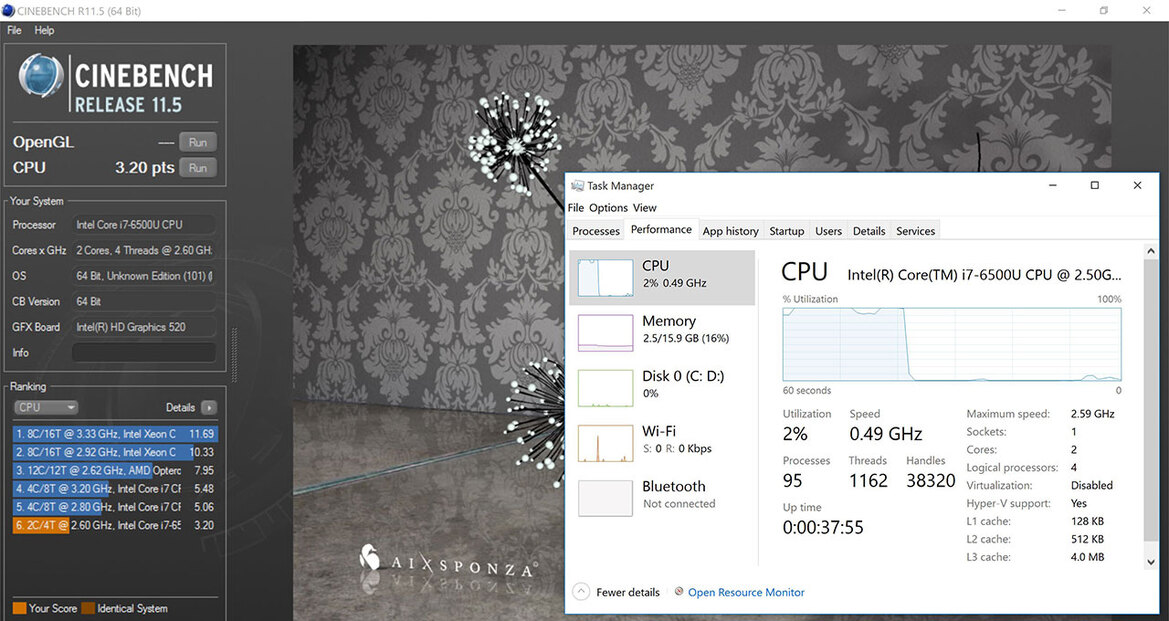
Task: Click the Info input field in Cinebench
Action: (144, 353)
